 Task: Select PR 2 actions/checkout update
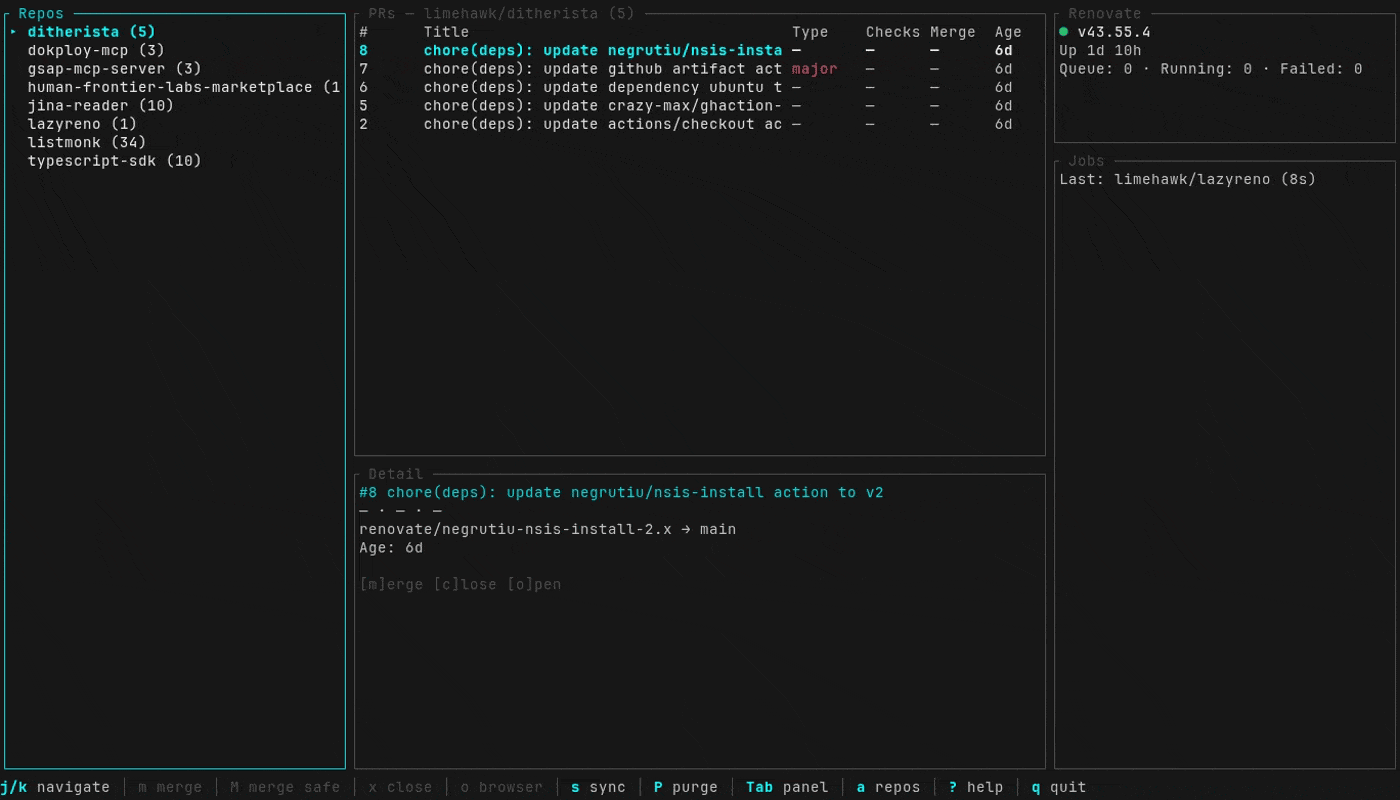click(x=602, y=124)
